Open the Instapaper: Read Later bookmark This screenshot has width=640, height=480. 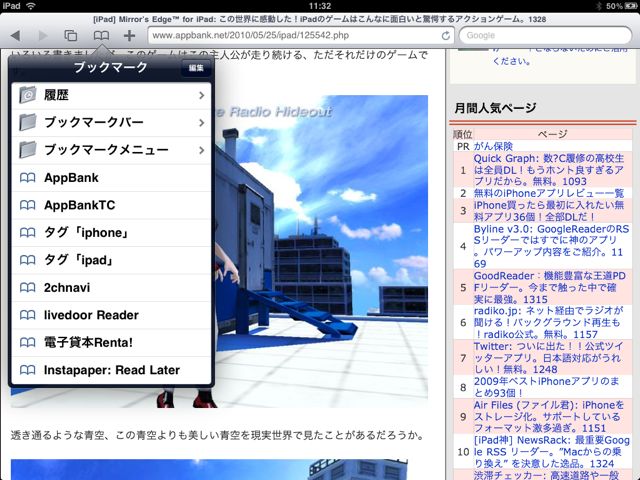click(x=111, y=370)
